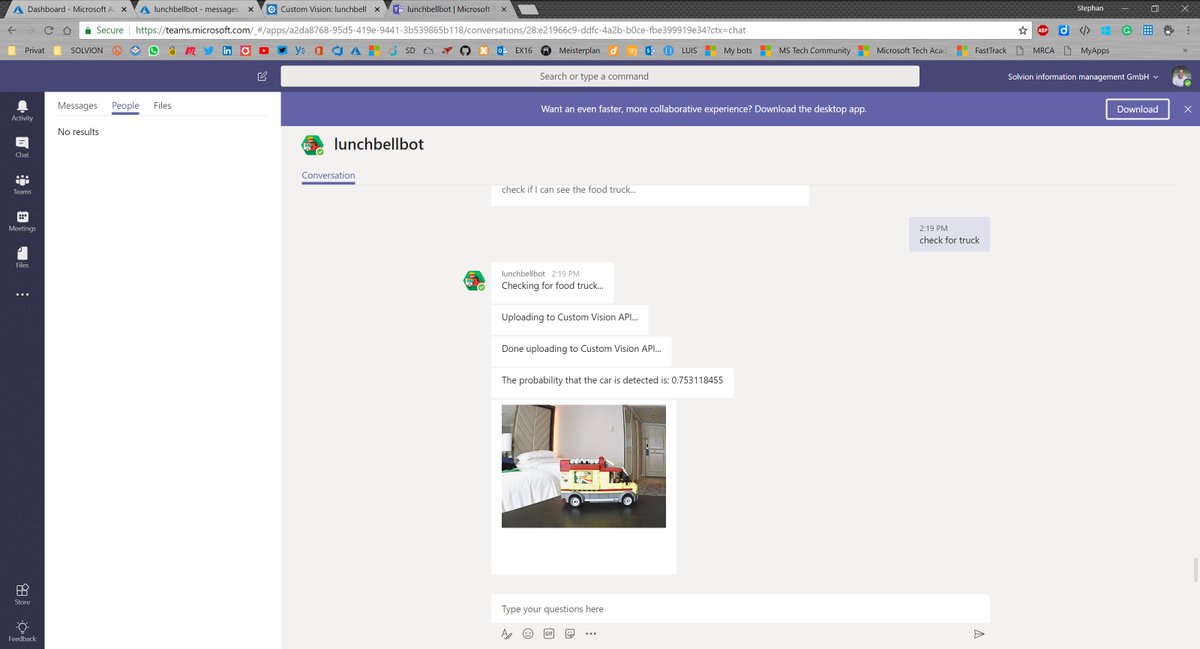Switch to the Files tab in search results
Viewport: 1200px width, 649px height.
click(x=162, y=105)
